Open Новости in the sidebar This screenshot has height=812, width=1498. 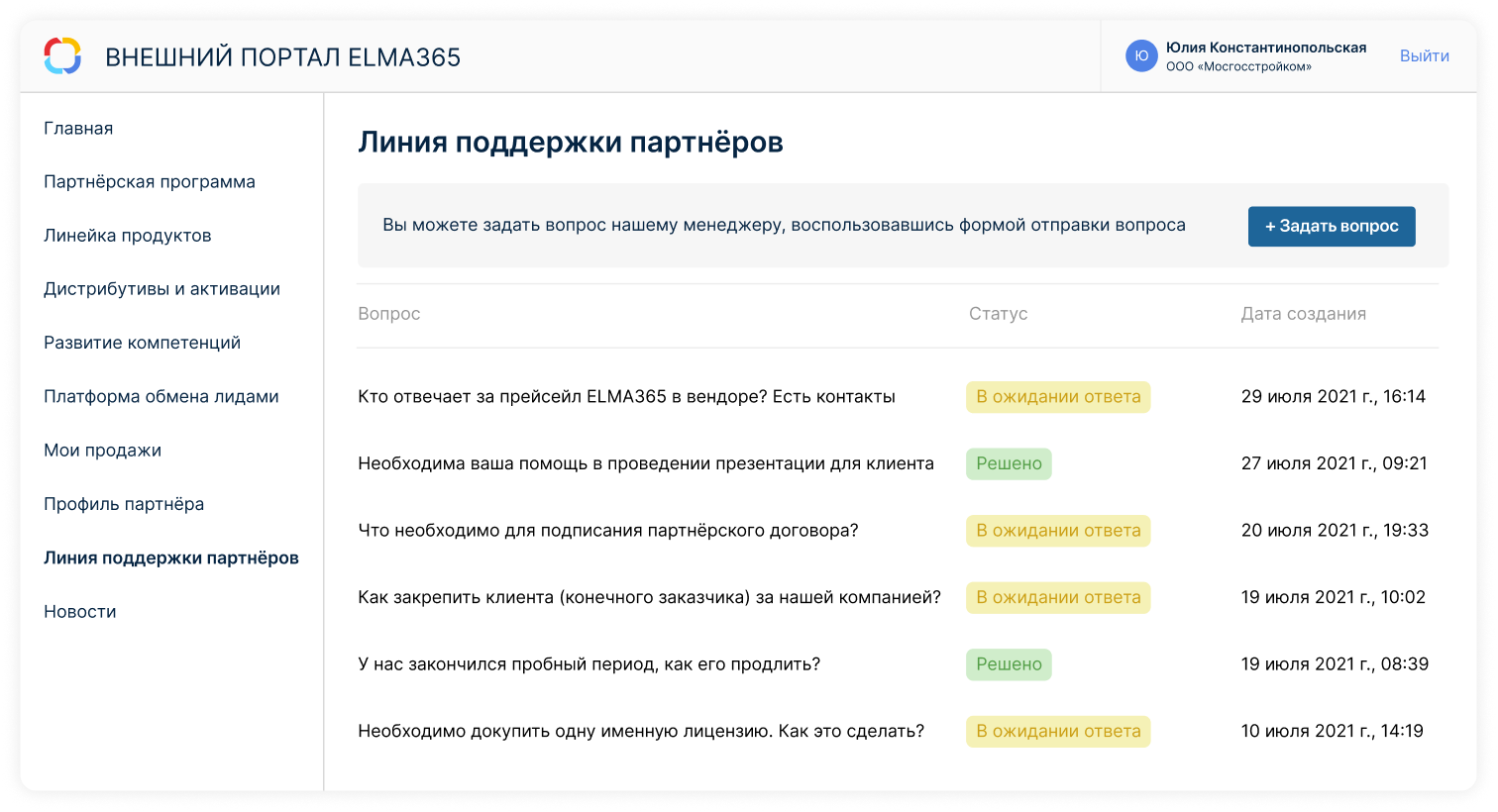(x=80, y=612)
